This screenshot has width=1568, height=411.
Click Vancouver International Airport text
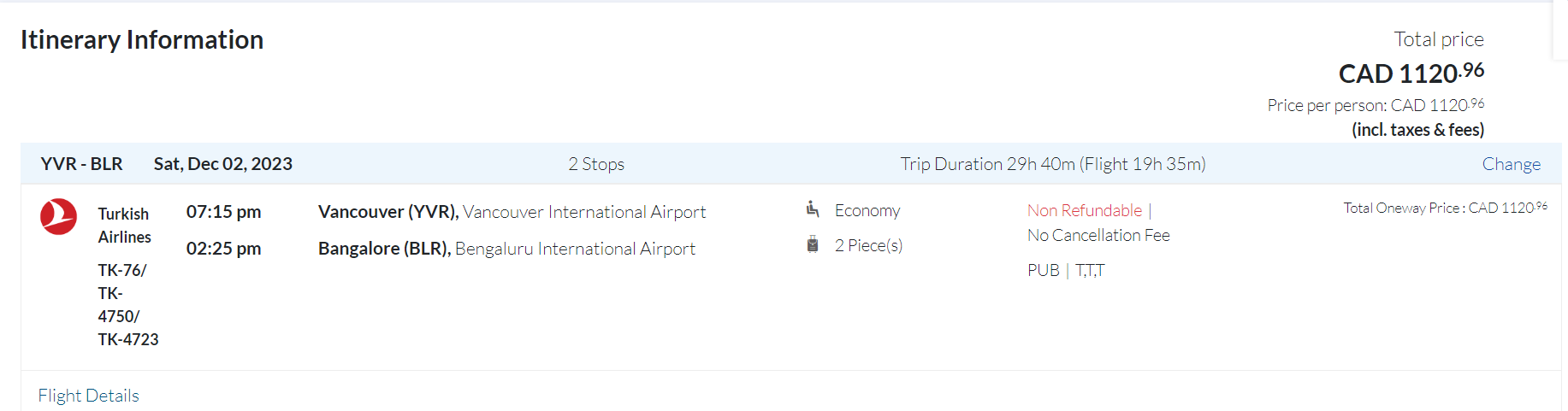pos(584,212)
